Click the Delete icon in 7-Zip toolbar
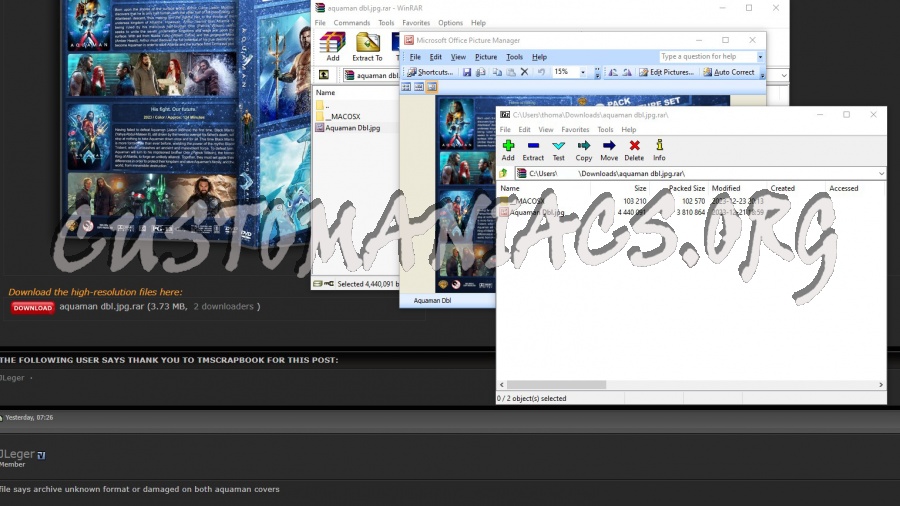Image resolution: width=900 pixels, height=506 pixels. (x=634, y=146)
